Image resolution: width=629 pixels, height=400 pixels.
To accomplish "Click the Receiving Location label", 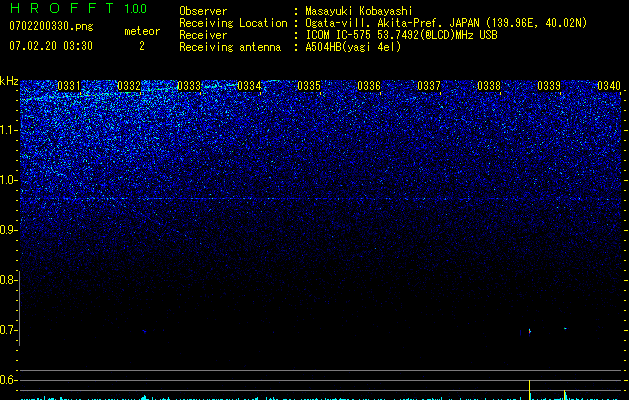I will tap(233, 23).
